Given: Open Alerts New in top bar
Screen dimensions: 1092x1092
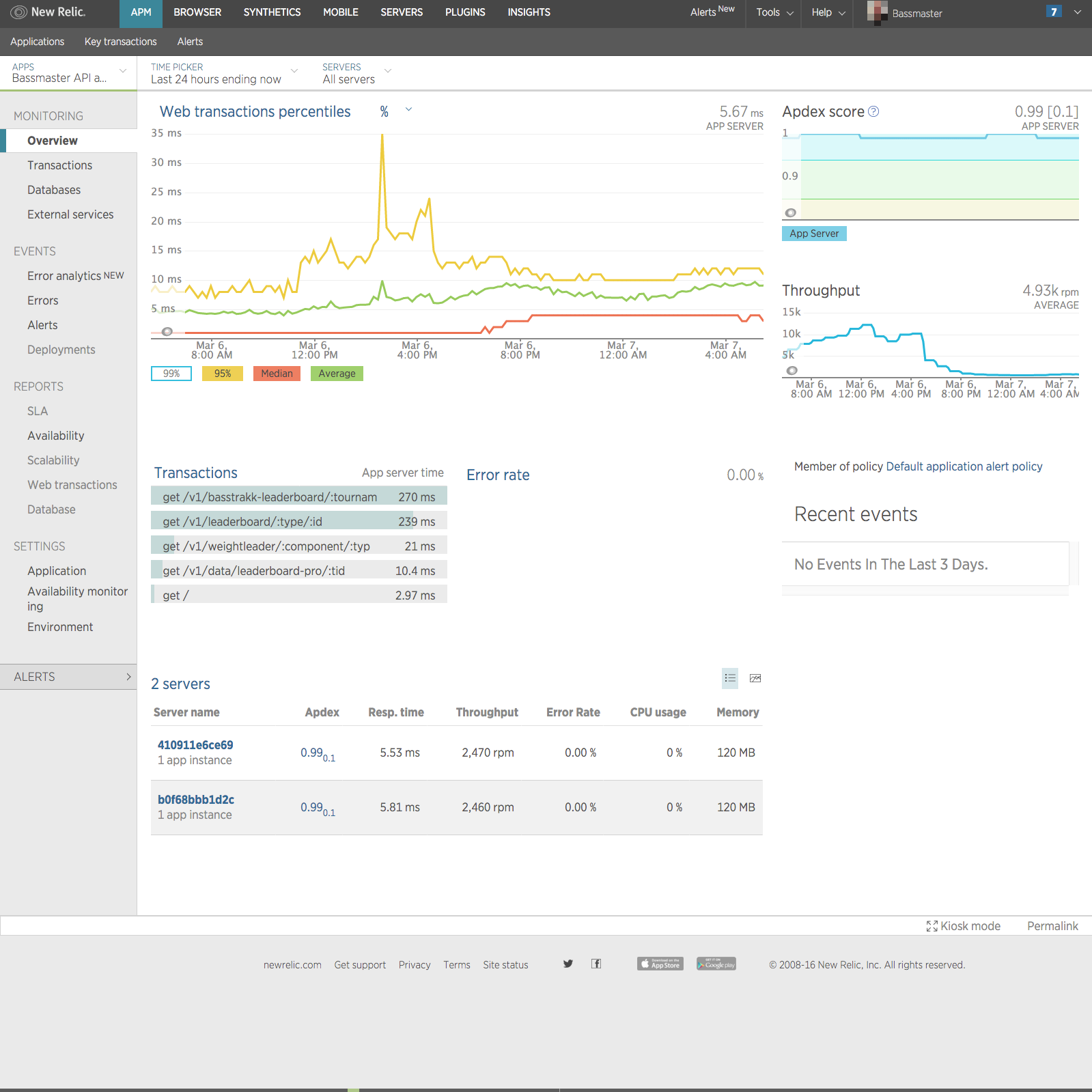Looking at the screenshot, I should [712, 12].
